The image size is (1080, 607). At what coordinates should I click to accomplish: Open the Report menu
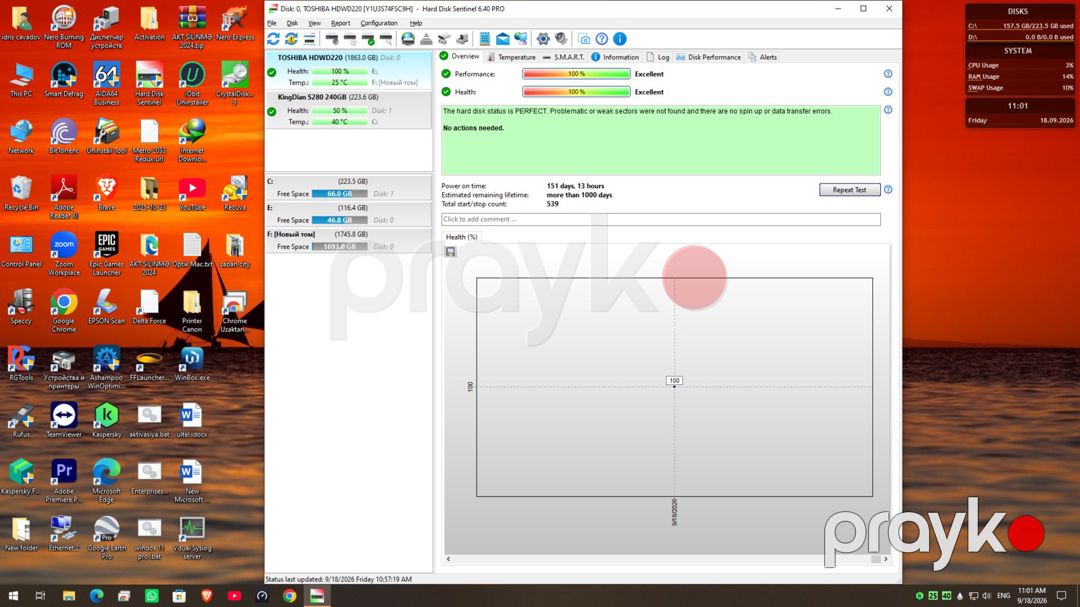(340, 23)
